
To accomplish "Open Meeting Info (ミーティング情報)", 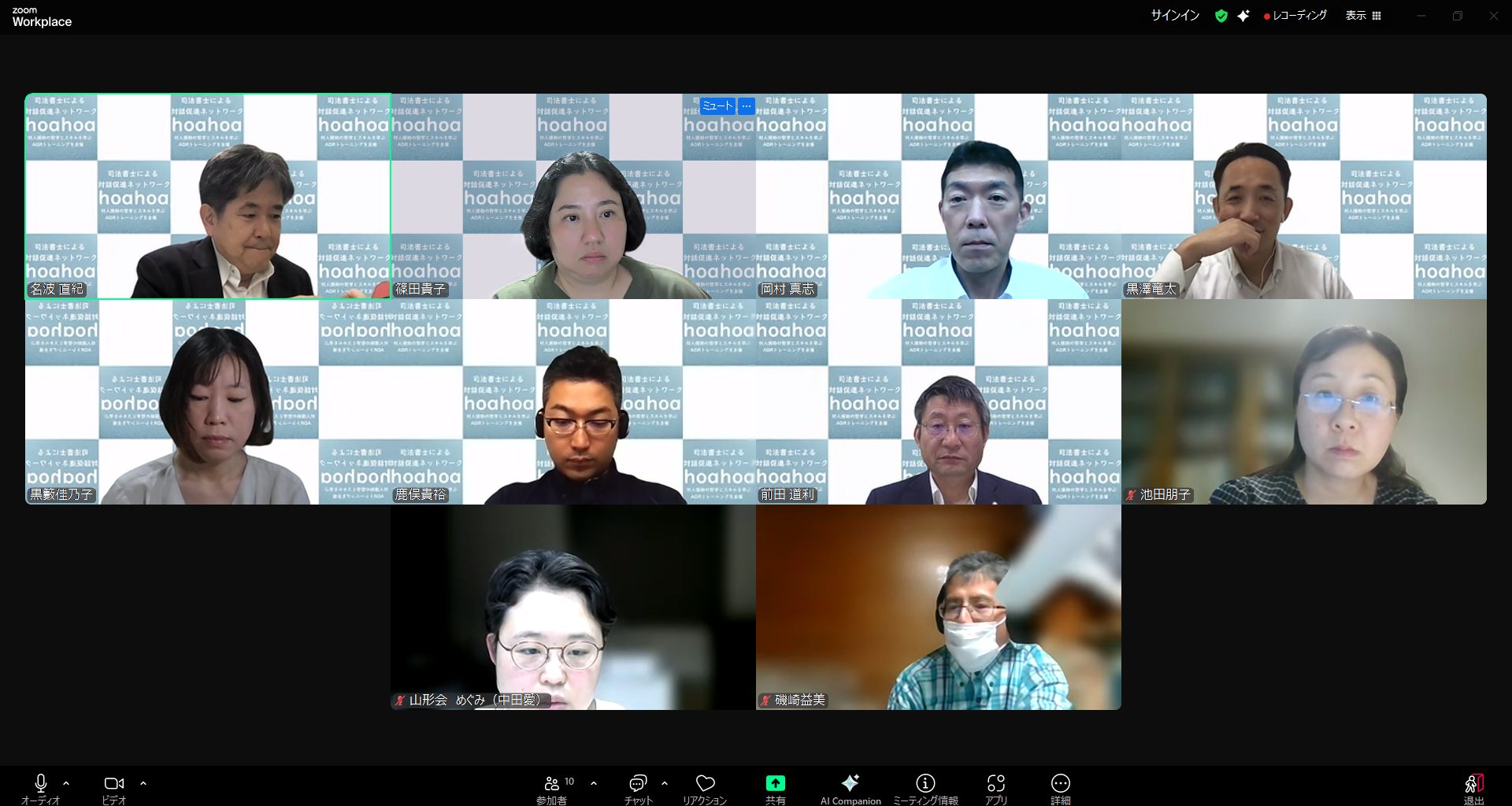I will pyautogui.click(x=925, y=789).
